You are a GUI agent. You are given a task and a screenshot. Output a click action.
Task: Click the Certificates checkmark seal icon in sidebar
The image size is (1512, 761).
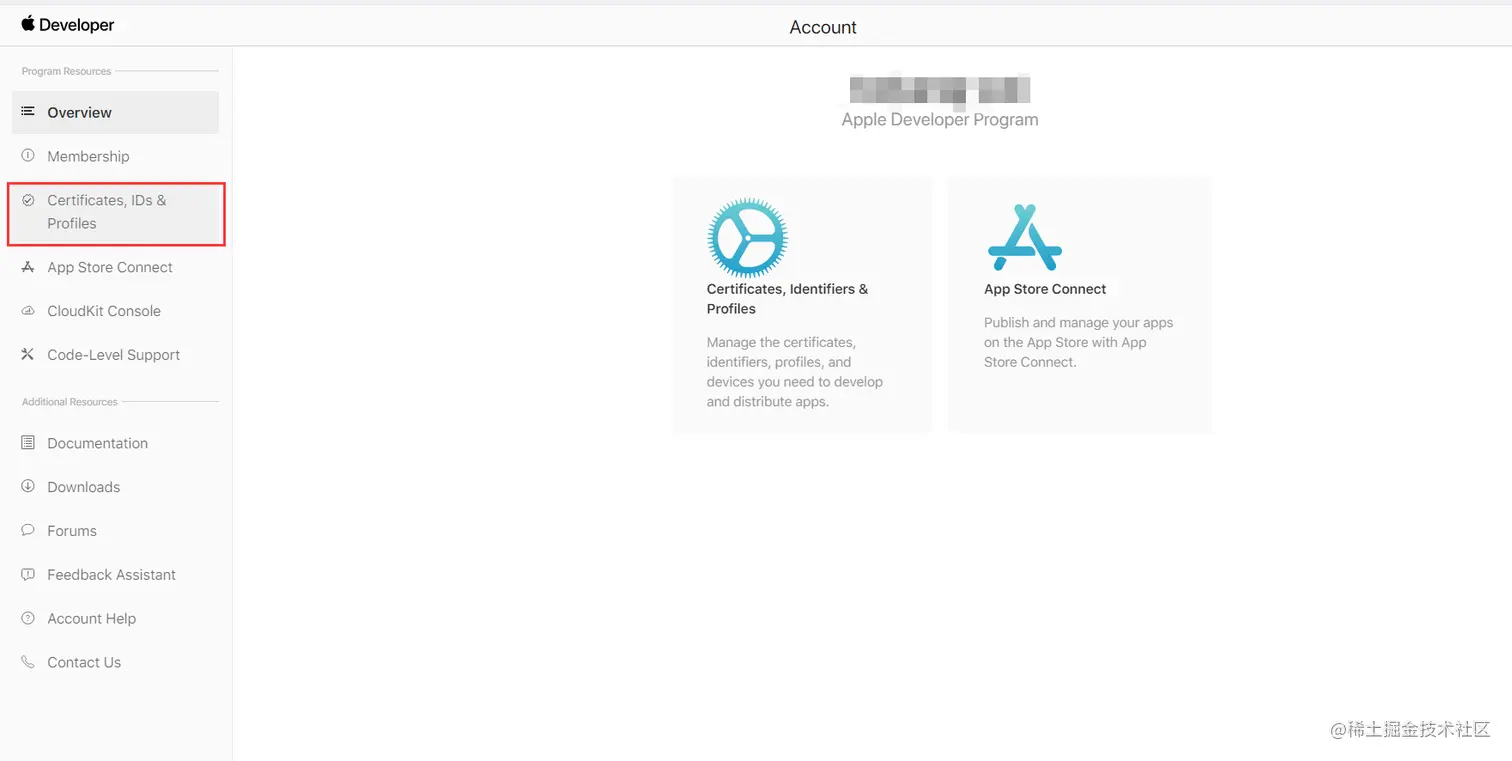coord(28,200)
